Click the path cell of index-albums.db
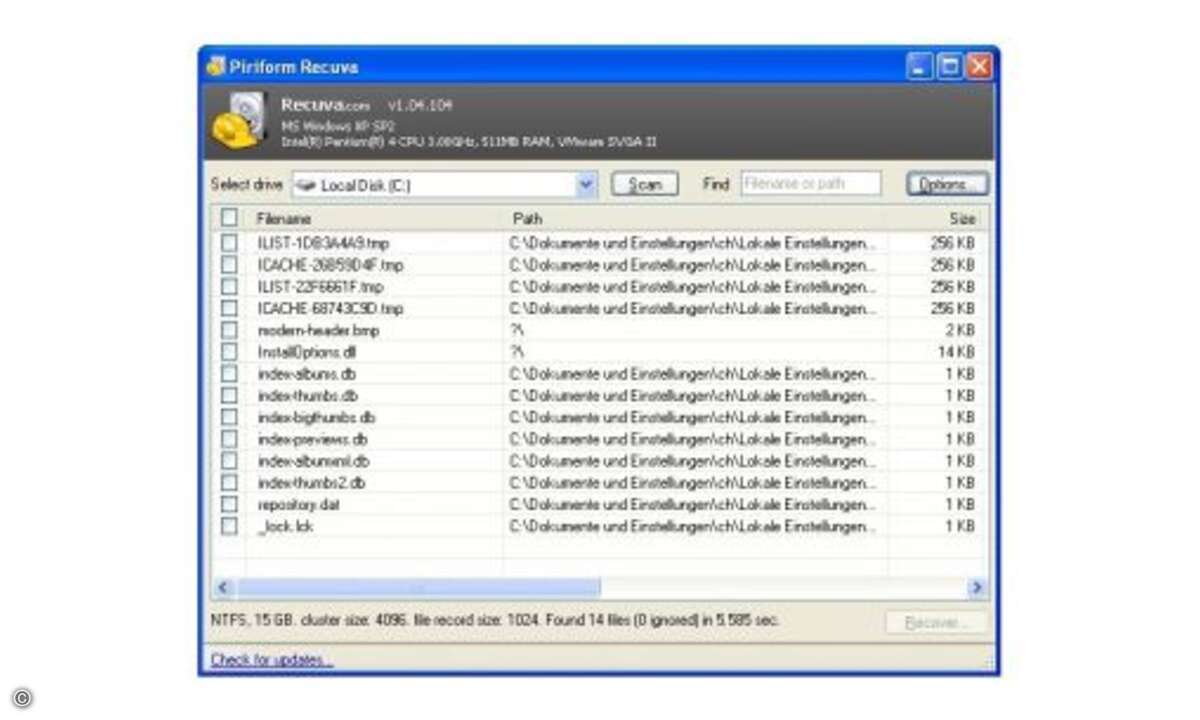This screenshot has height=720, width=1200. [x=694, y=374]
